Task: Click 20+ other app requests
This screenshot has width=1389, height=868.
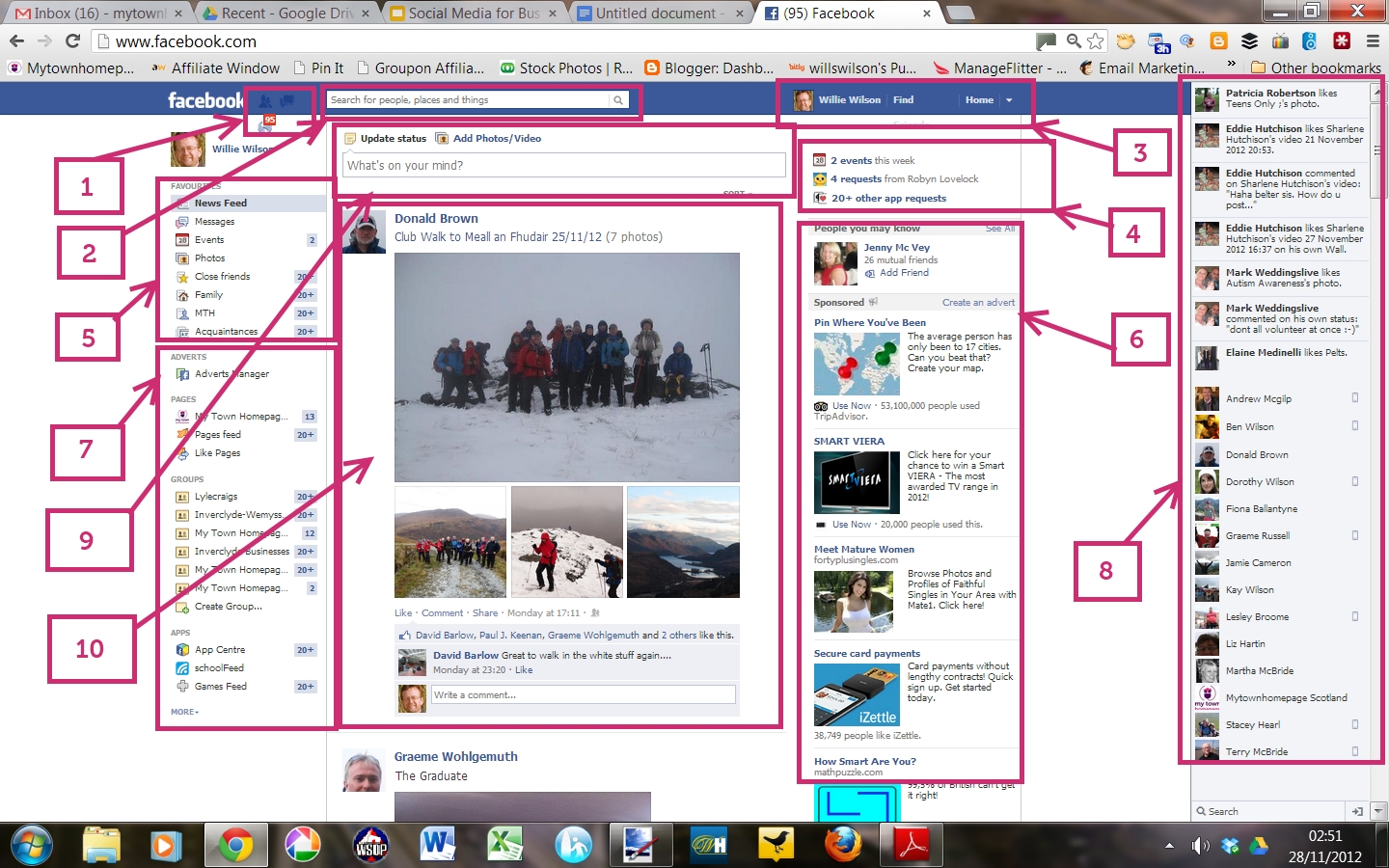Action: point(888,199)
